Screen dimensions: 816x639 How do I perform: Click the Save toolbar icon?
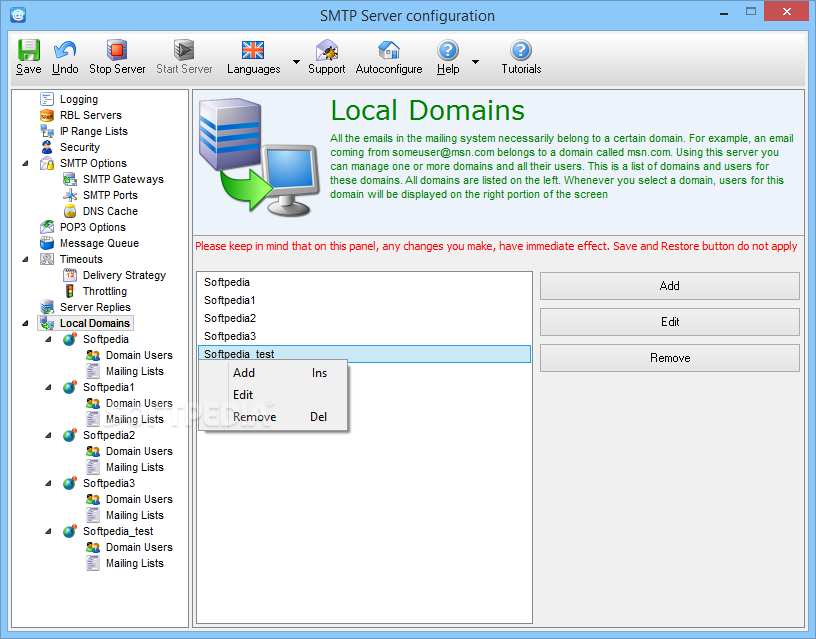tap(29, 50)
